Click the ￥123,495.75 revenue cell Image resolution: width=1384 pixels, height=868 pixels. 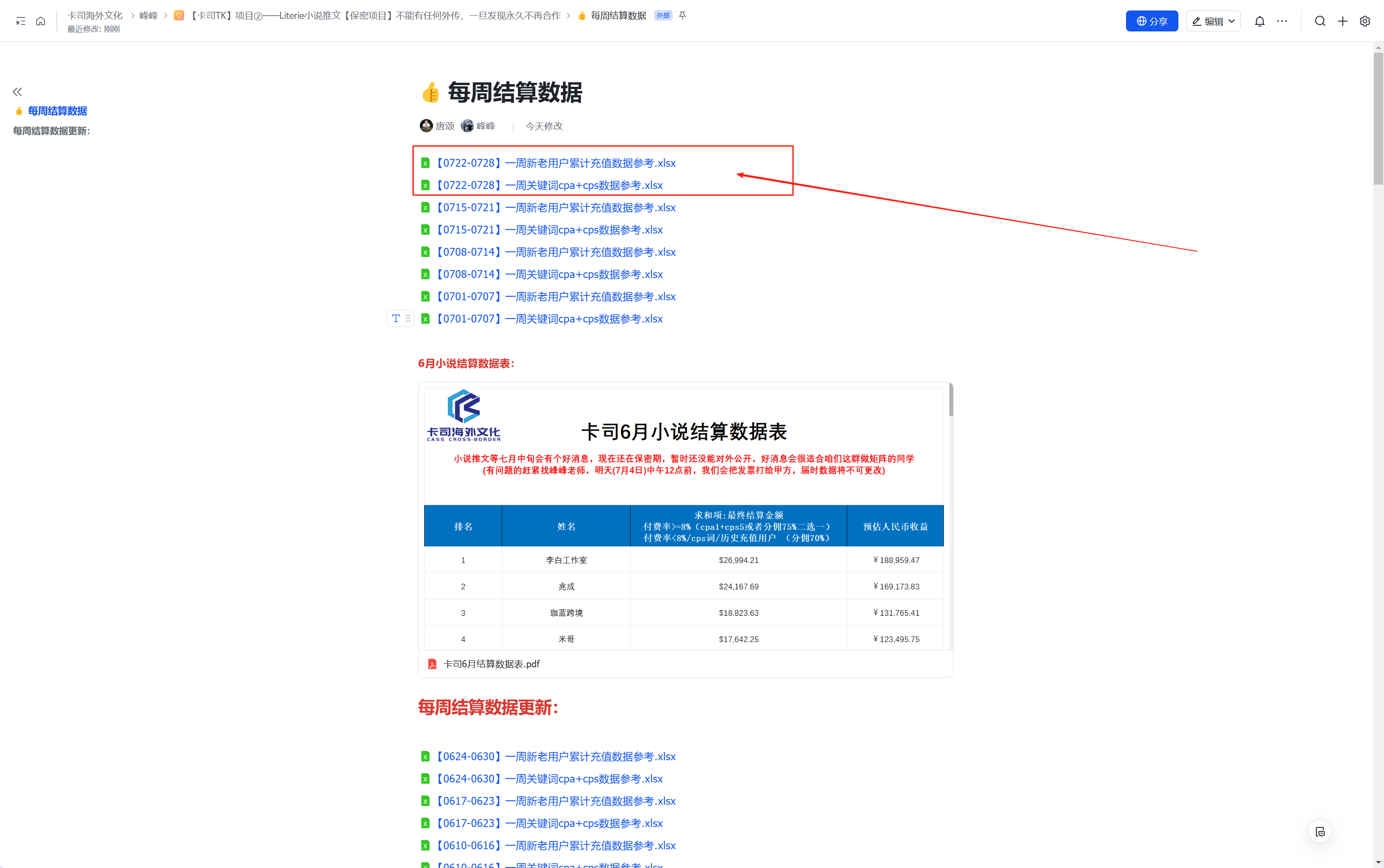pos(896,639)
